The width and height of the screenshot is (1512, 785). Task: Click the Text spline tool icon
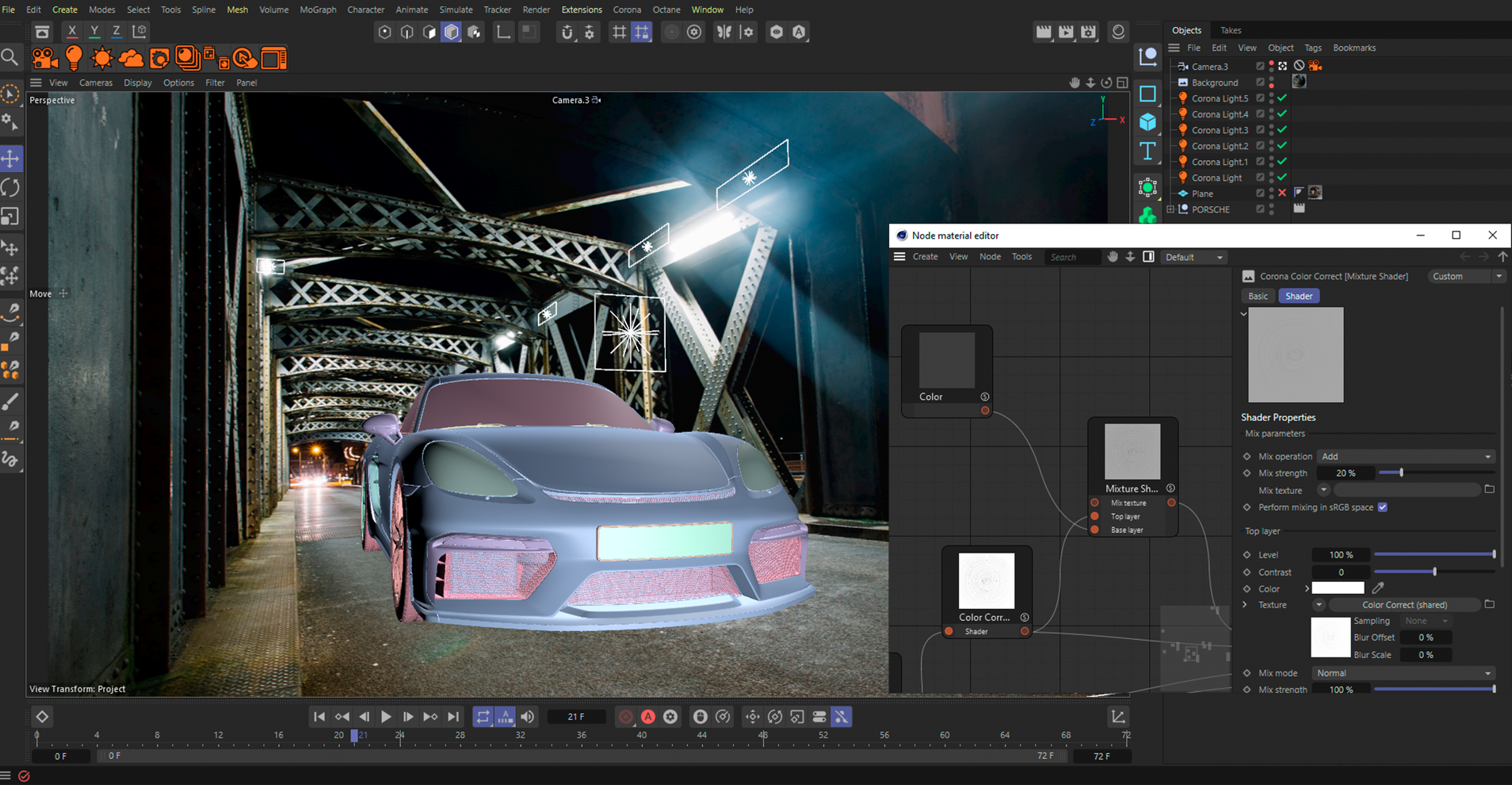[x=1147, y=151]
